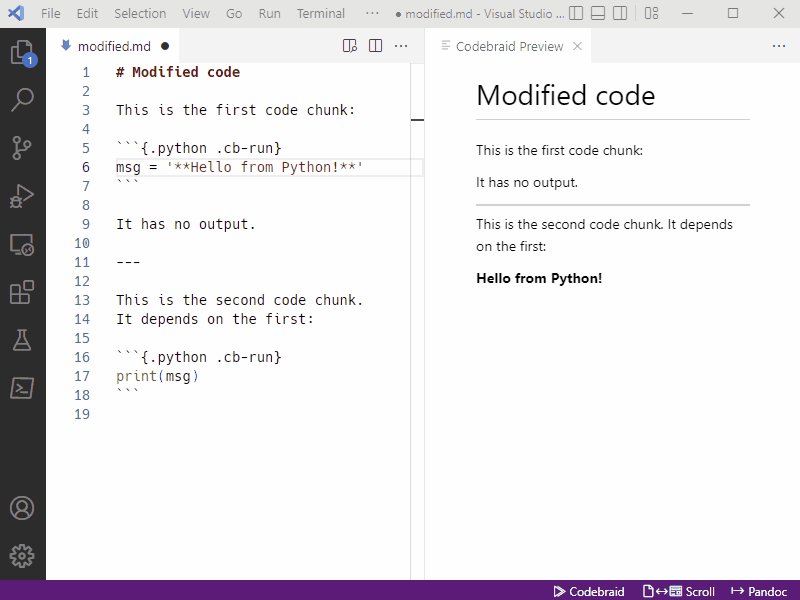The image size is (800, 600).
Task: Open the Edit menu
Action: [x=87, y=13]
